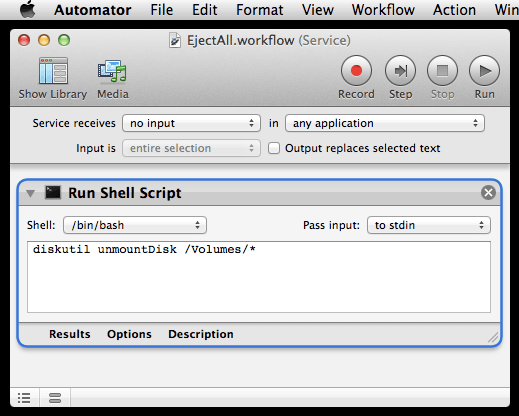Start recording with the Record button
Screen dimensions: 519x416
356,71
